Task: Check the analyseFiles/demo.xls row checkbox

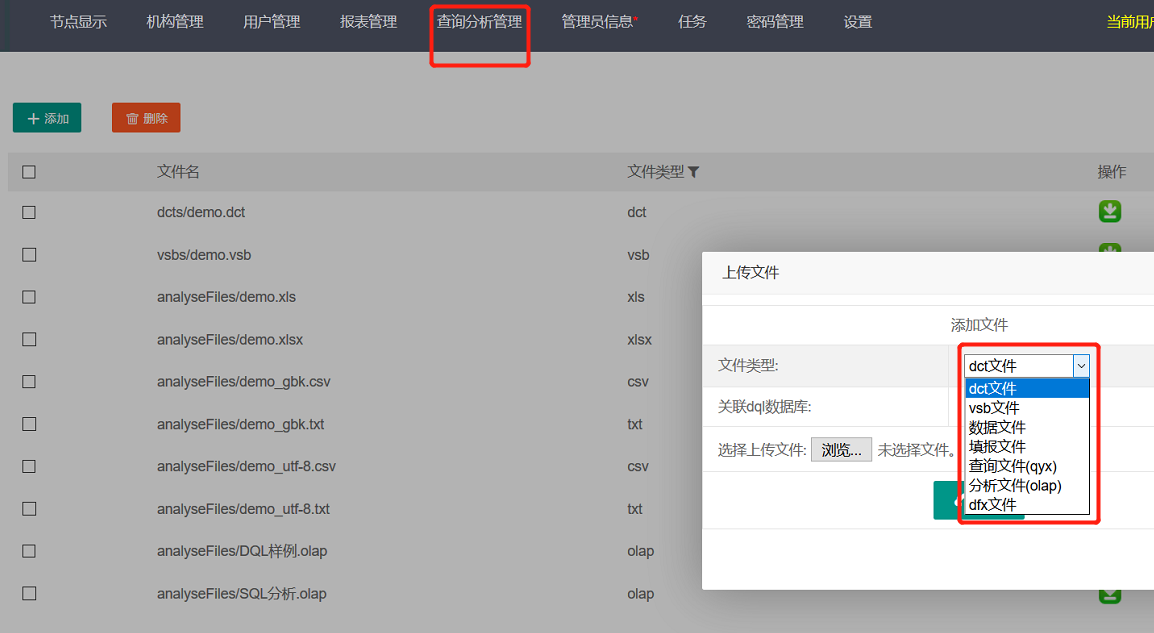Action: point(29,297)
